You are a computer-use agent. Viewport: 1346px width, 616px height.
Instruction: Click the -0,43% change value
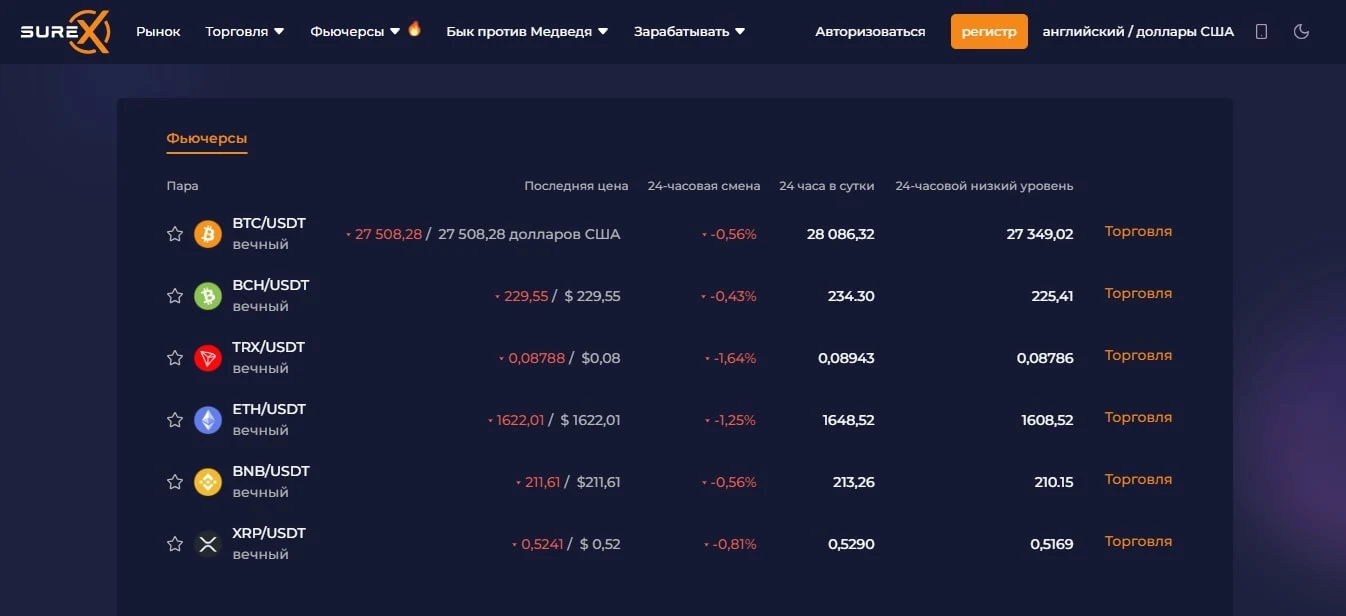click(734, 296)
